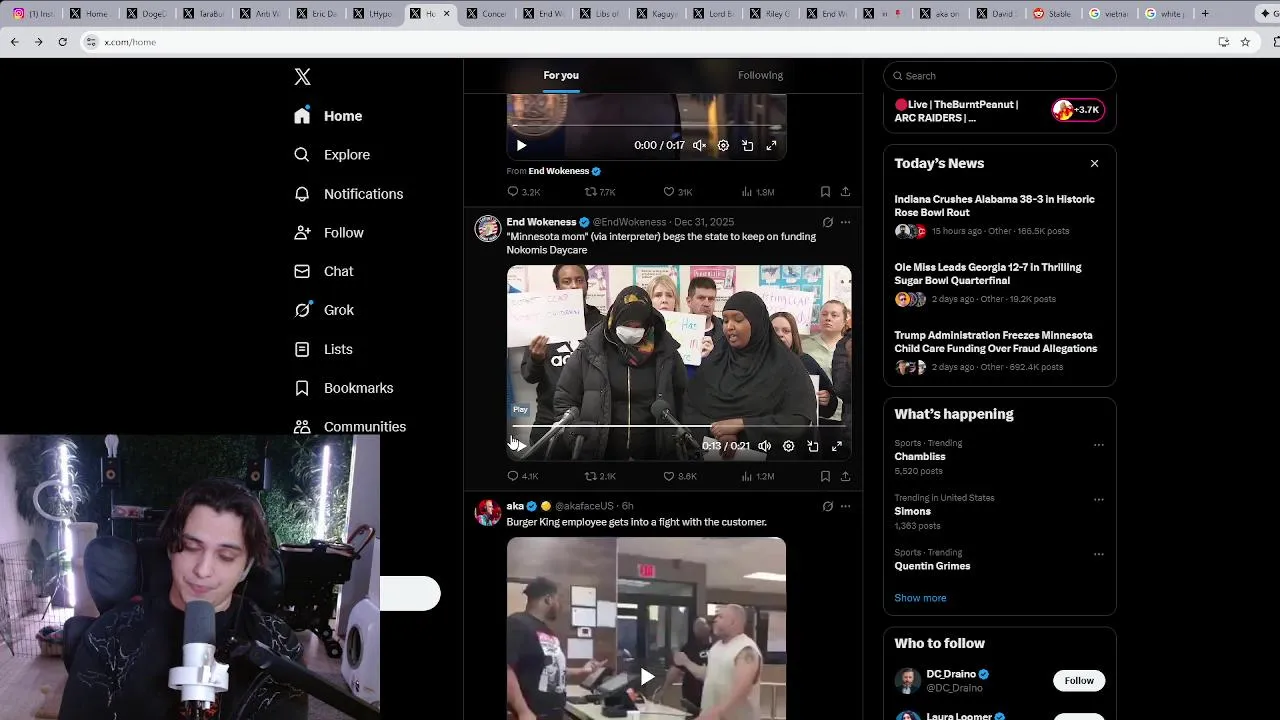
Task: Click Show more under What's happening
Action: coord(920,598)
